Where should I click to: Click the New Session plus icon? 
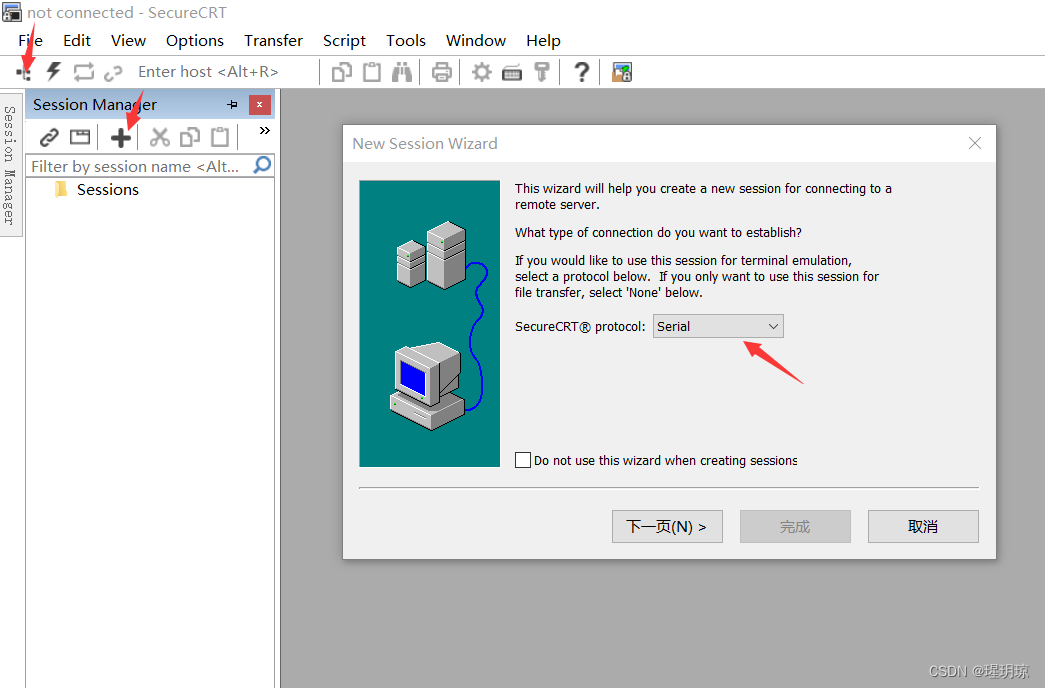[x=121, y=138]
